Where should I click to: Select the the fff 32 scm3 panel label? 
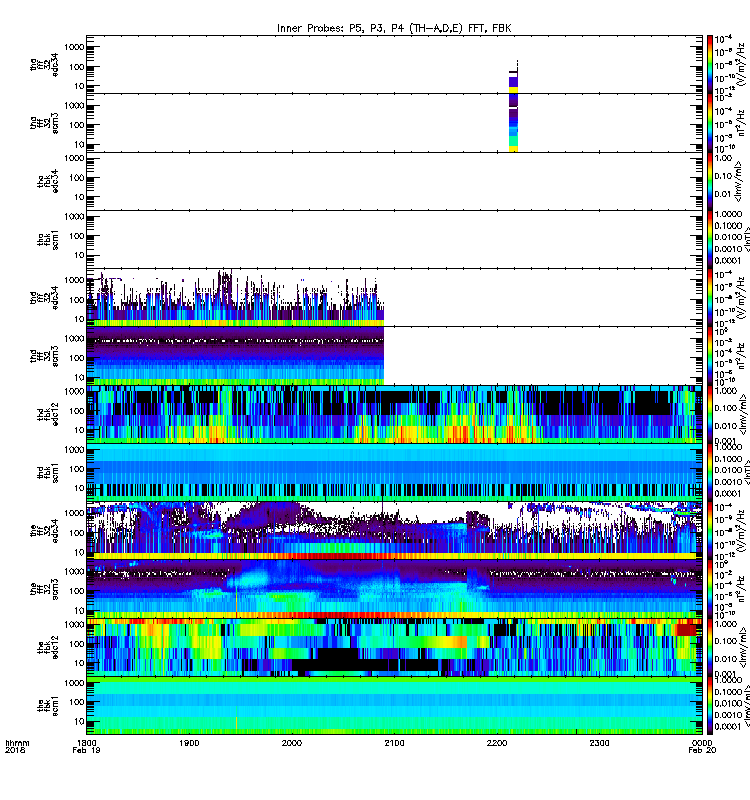point(44,589)
